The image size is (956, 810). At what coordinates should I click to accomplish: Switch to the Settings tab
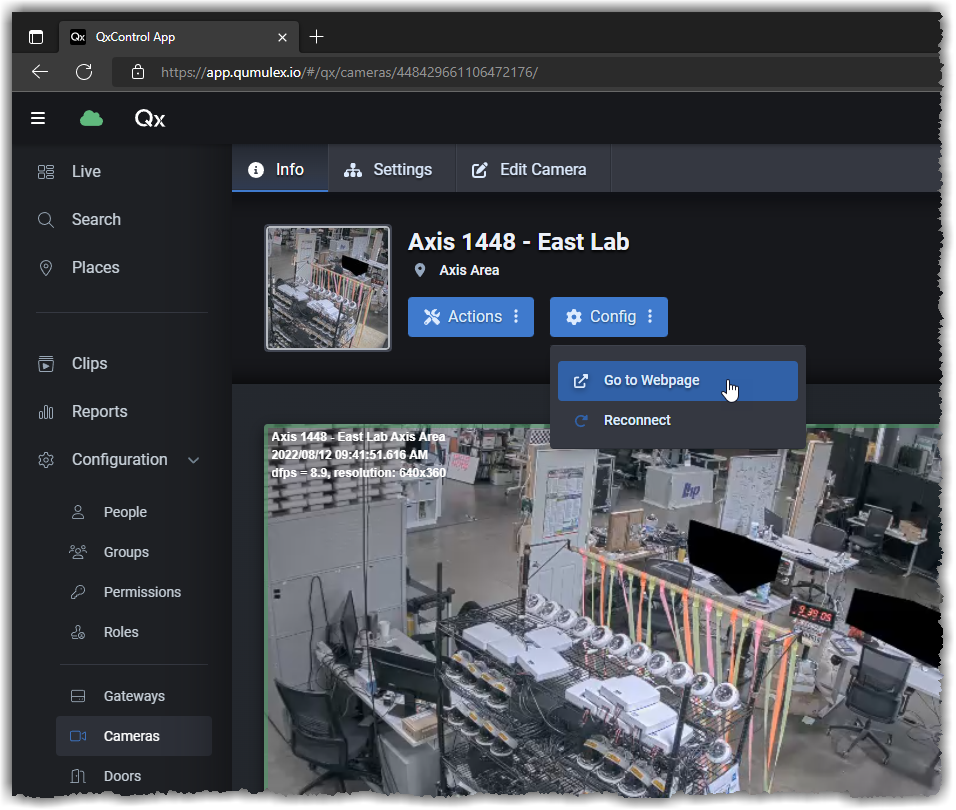(392, 169)
